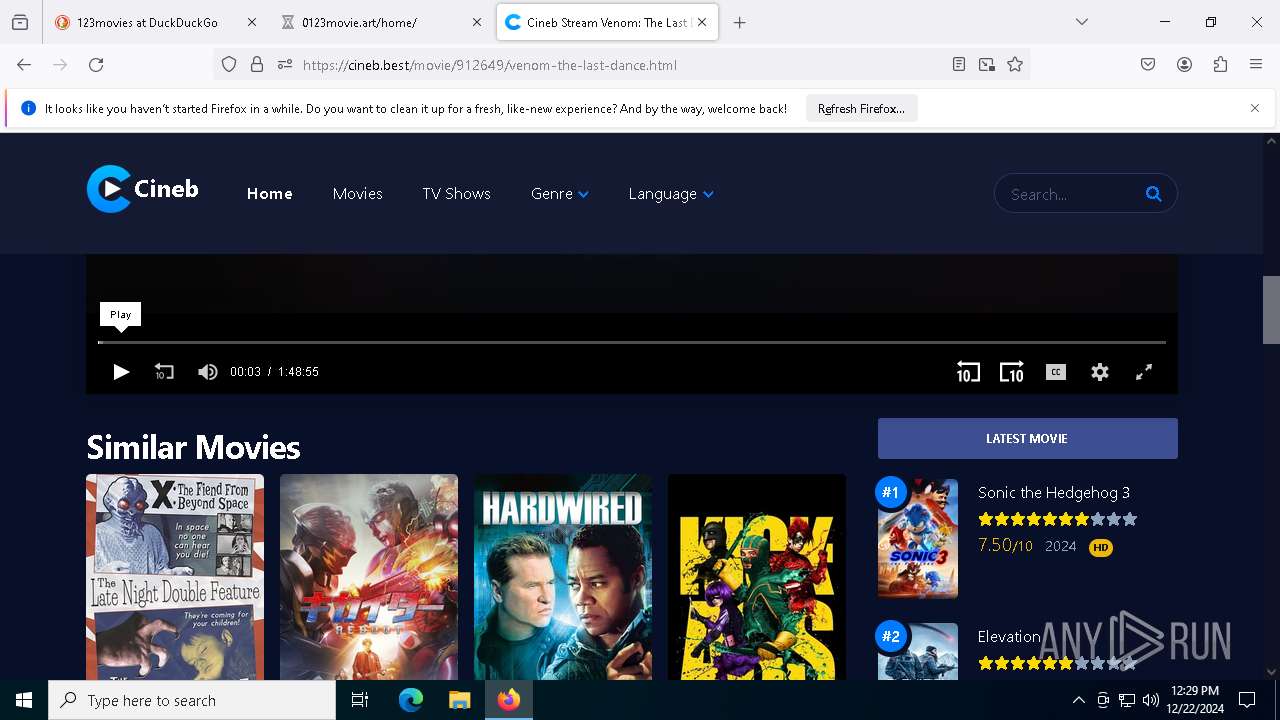Skip back 10 seconds icon at right

click(x=968, y=372)
